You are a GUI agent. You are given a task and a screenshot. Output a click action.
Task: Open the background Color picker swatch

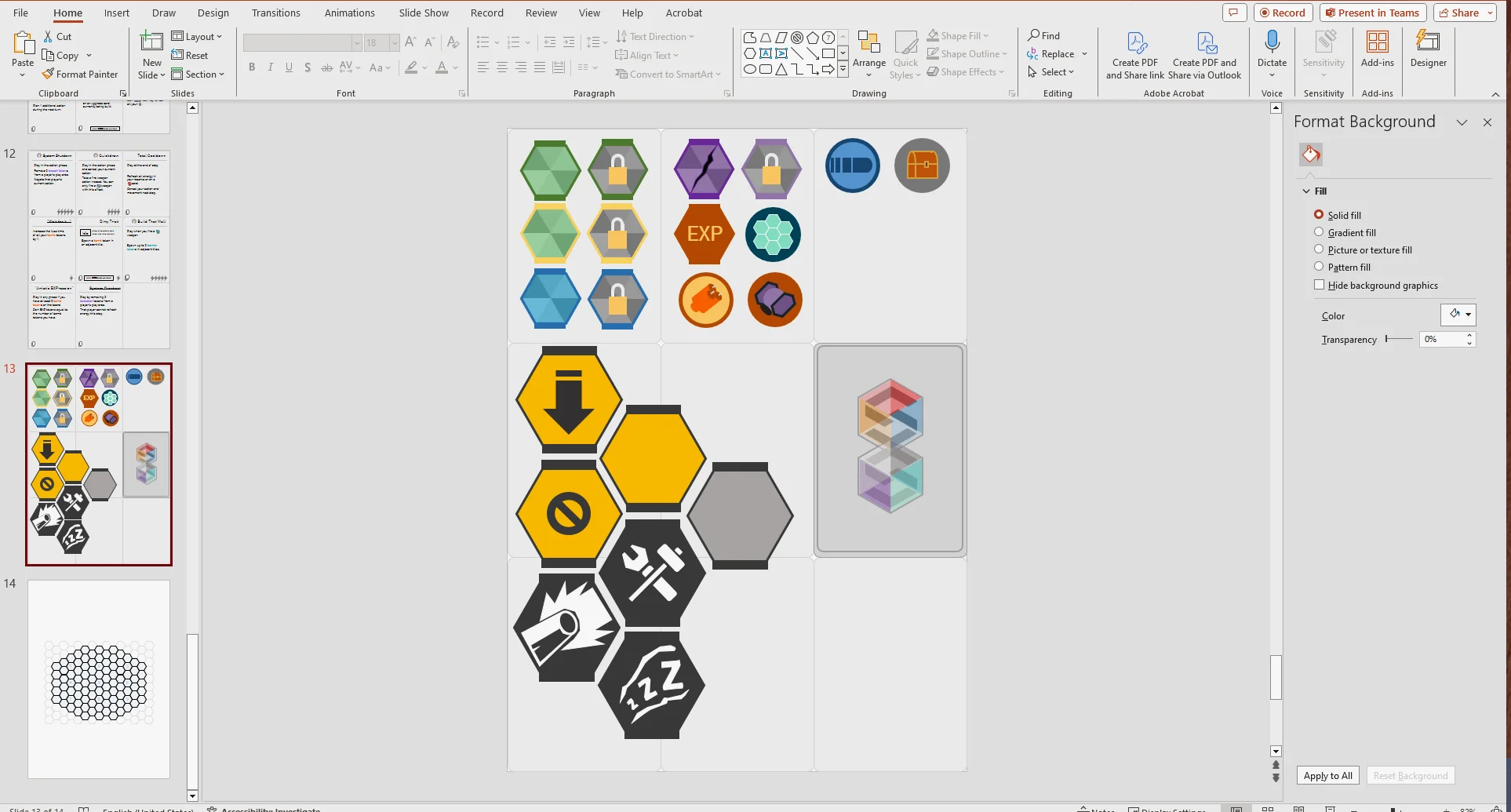point(1458,315)
